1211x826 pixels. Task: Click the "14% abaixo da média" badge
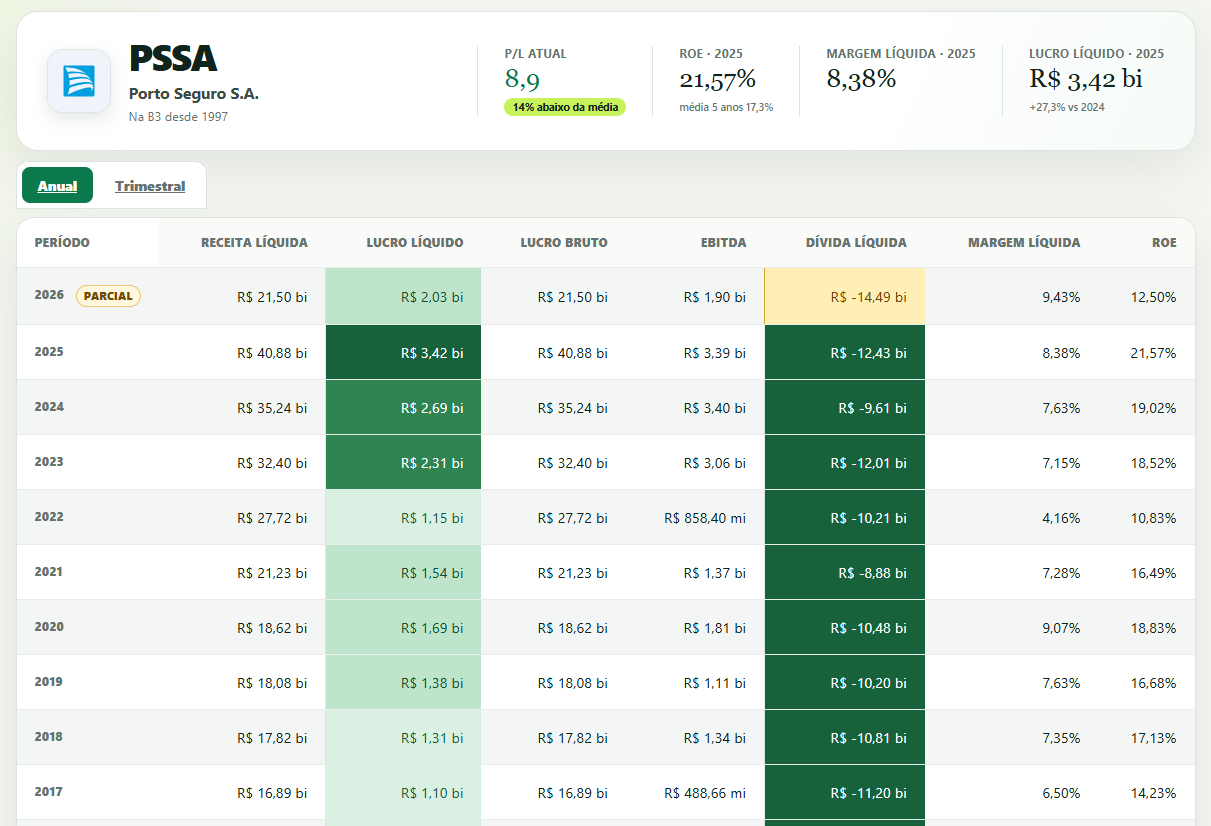(565, 107)
